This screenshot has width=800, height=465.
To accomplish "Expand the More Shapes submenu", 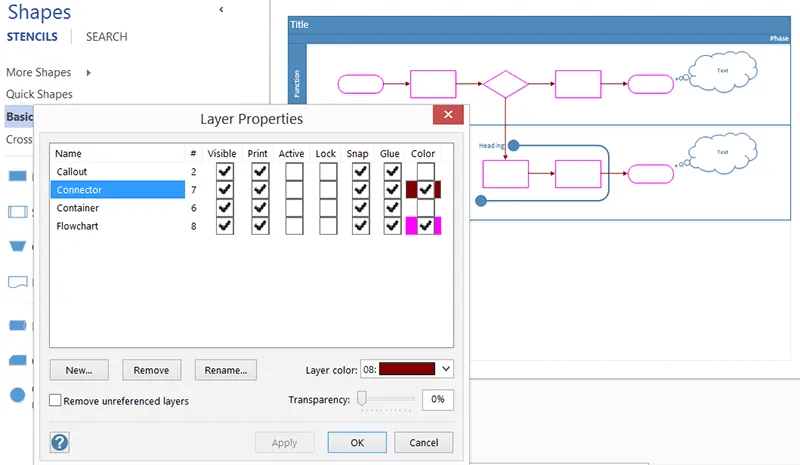I will click(89, 72).
